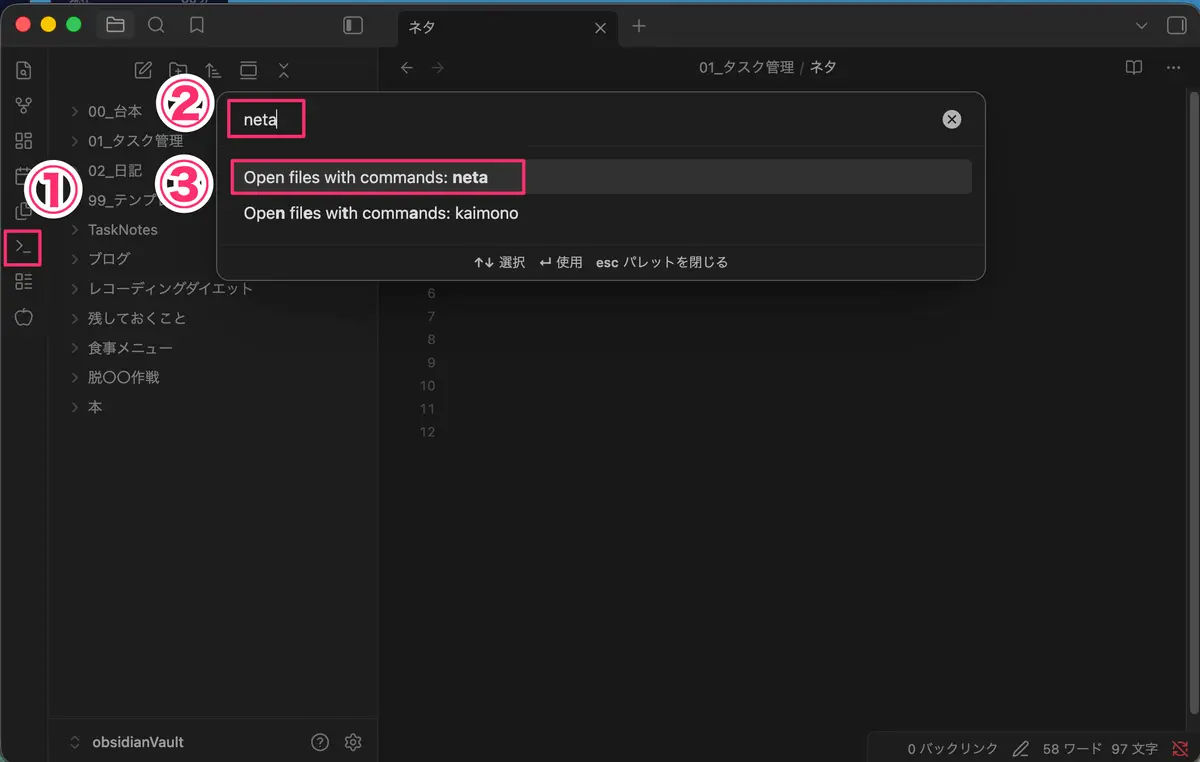
Task: Toggle the right sidebar panel
Action: pyautogui.click(x=1176, y=26)
